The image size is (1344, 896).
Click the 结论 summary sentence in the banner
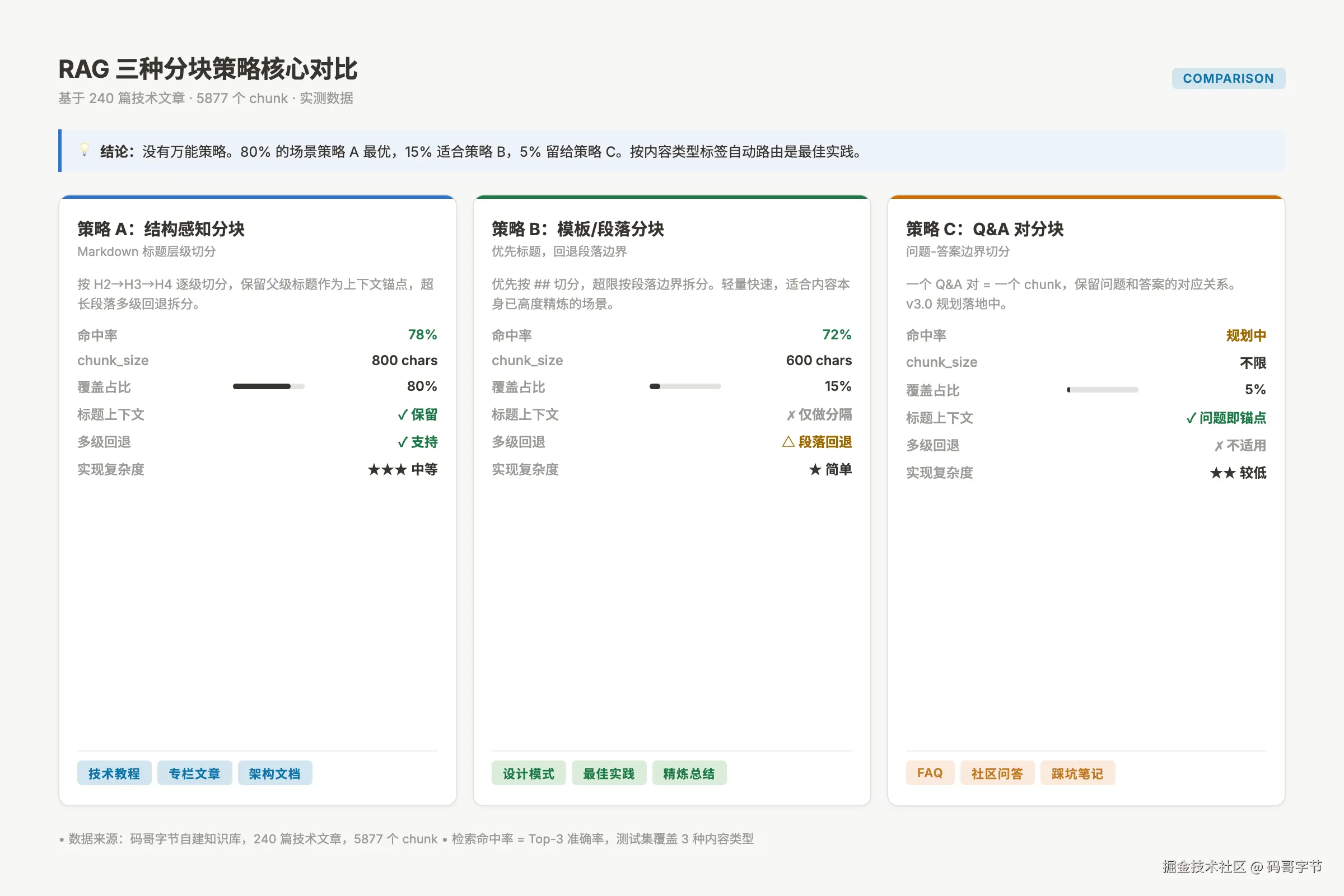tap(481, 151)
